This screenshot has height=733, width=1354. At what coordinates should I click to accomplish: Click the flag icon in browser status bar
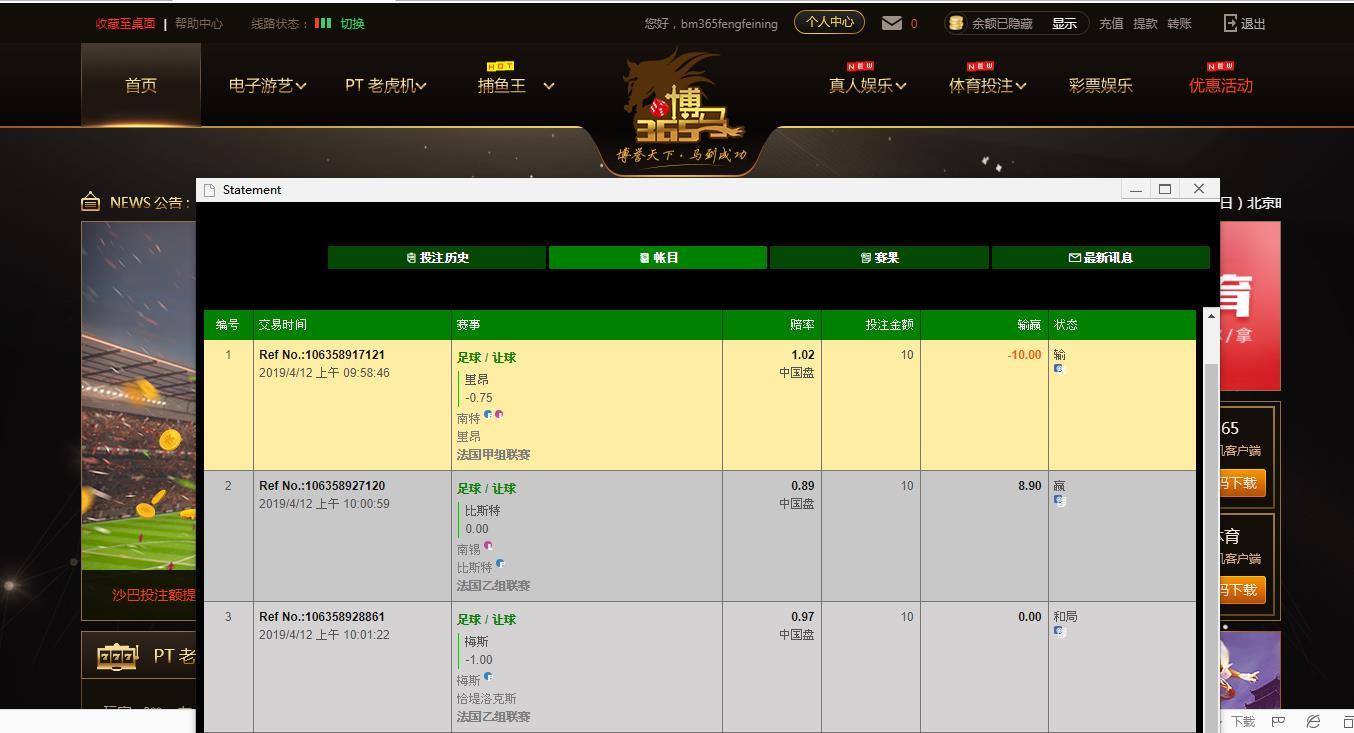[1278, 721]
